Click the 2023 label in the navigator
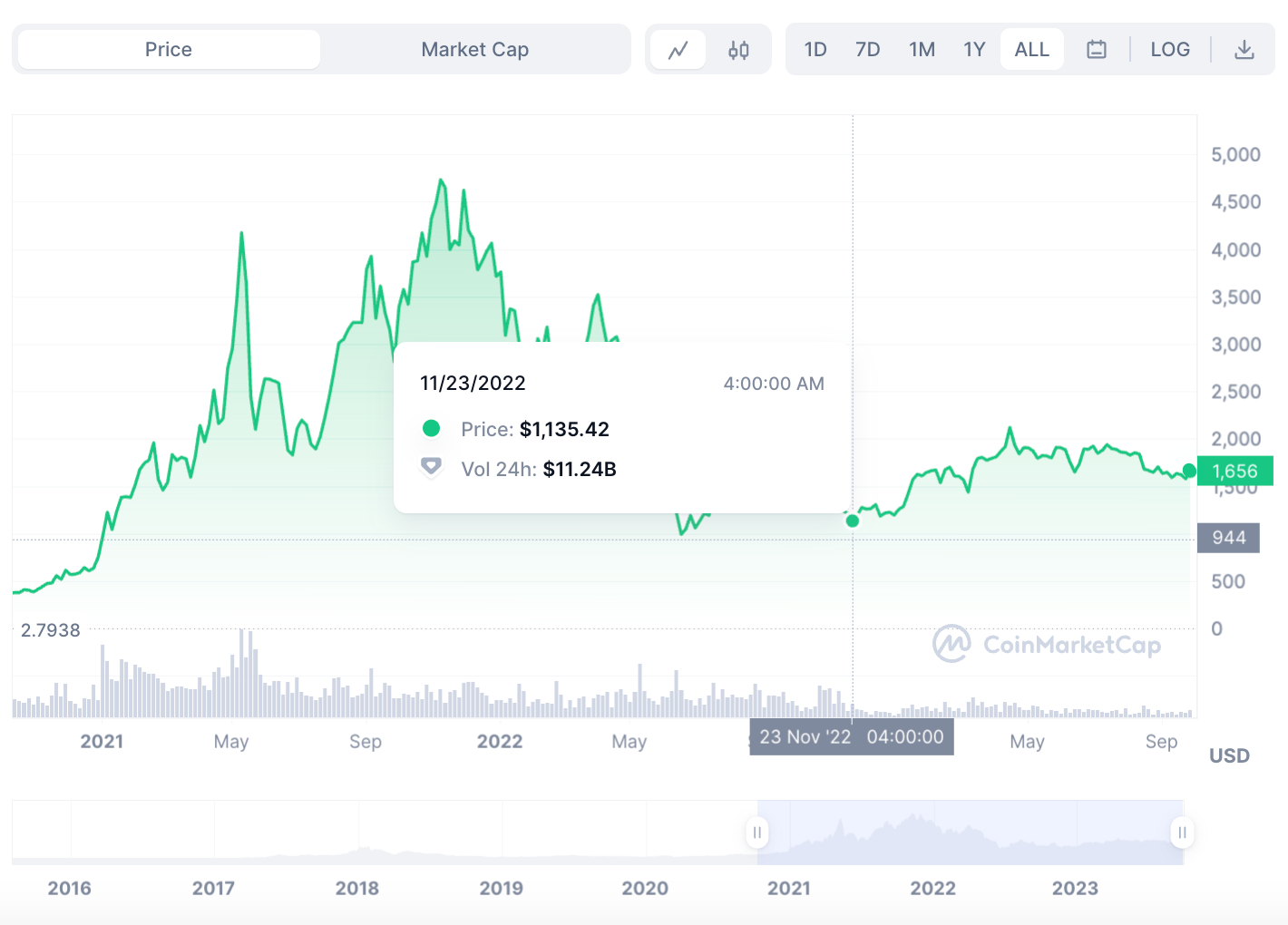The height and width of the screenshot is (925, 1288). pos(1075,889)
